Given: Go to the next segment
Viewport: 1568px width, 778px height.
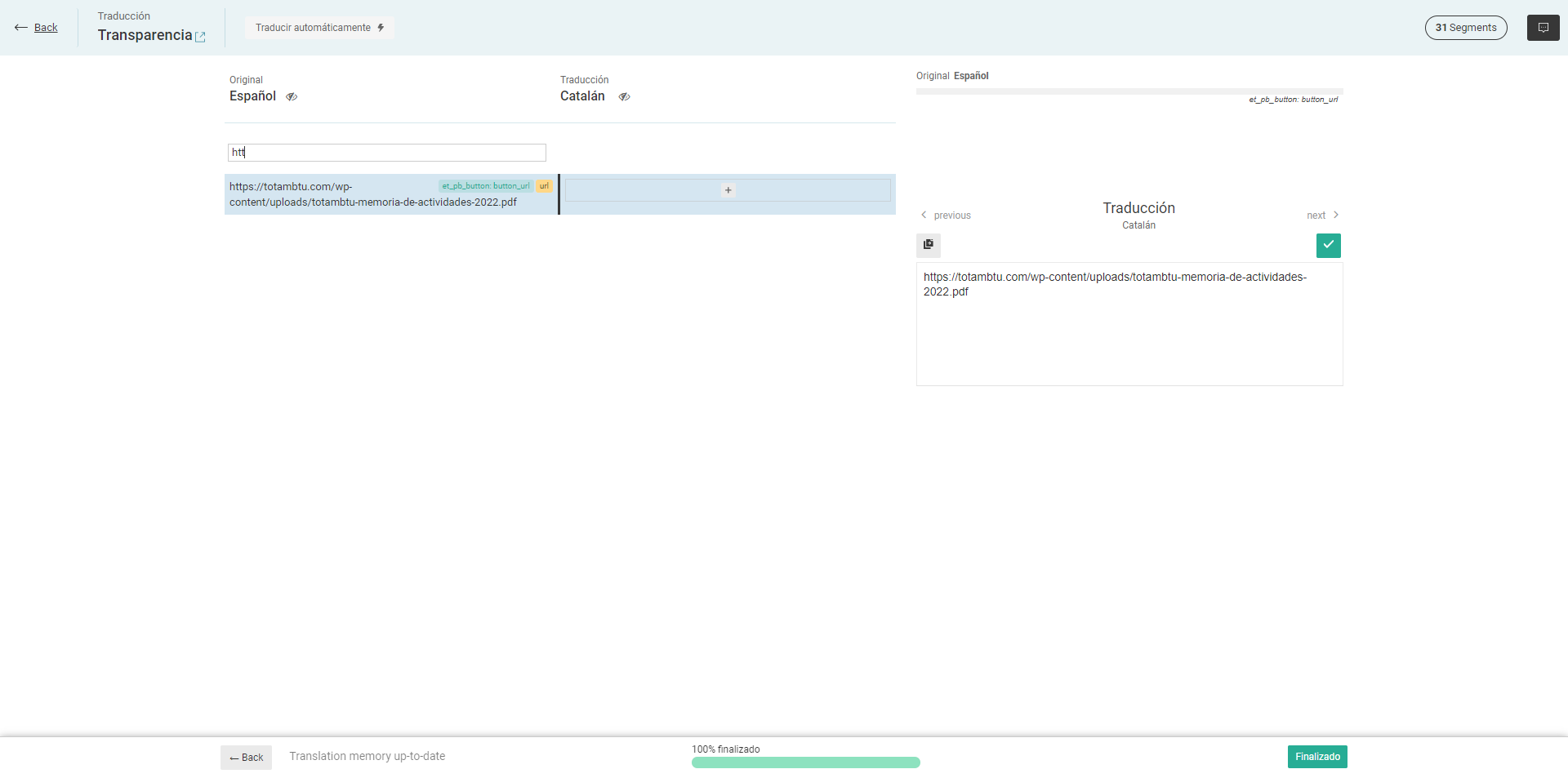Looking at the screenshot, I should click(x=1322, y=216).
